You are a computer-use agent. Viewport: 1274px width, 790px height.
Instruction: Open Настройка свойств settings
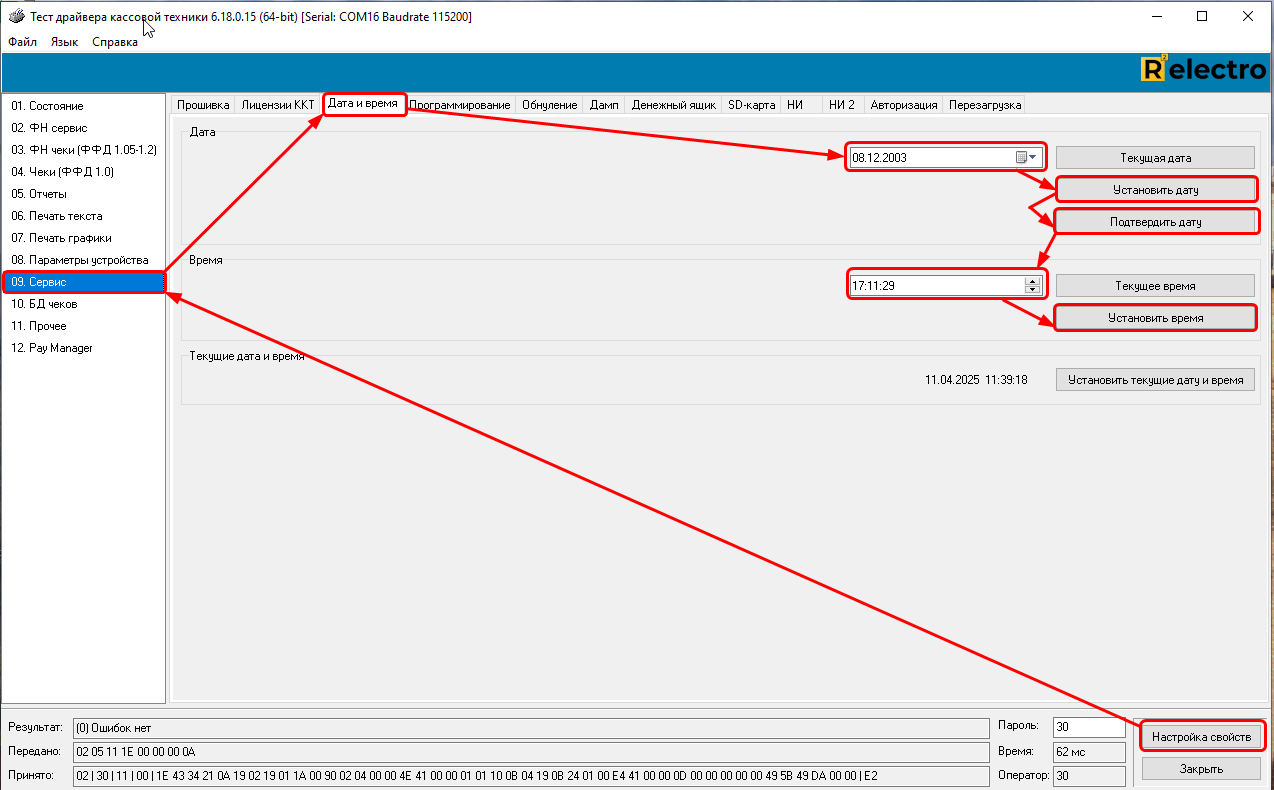(1201, 737)
